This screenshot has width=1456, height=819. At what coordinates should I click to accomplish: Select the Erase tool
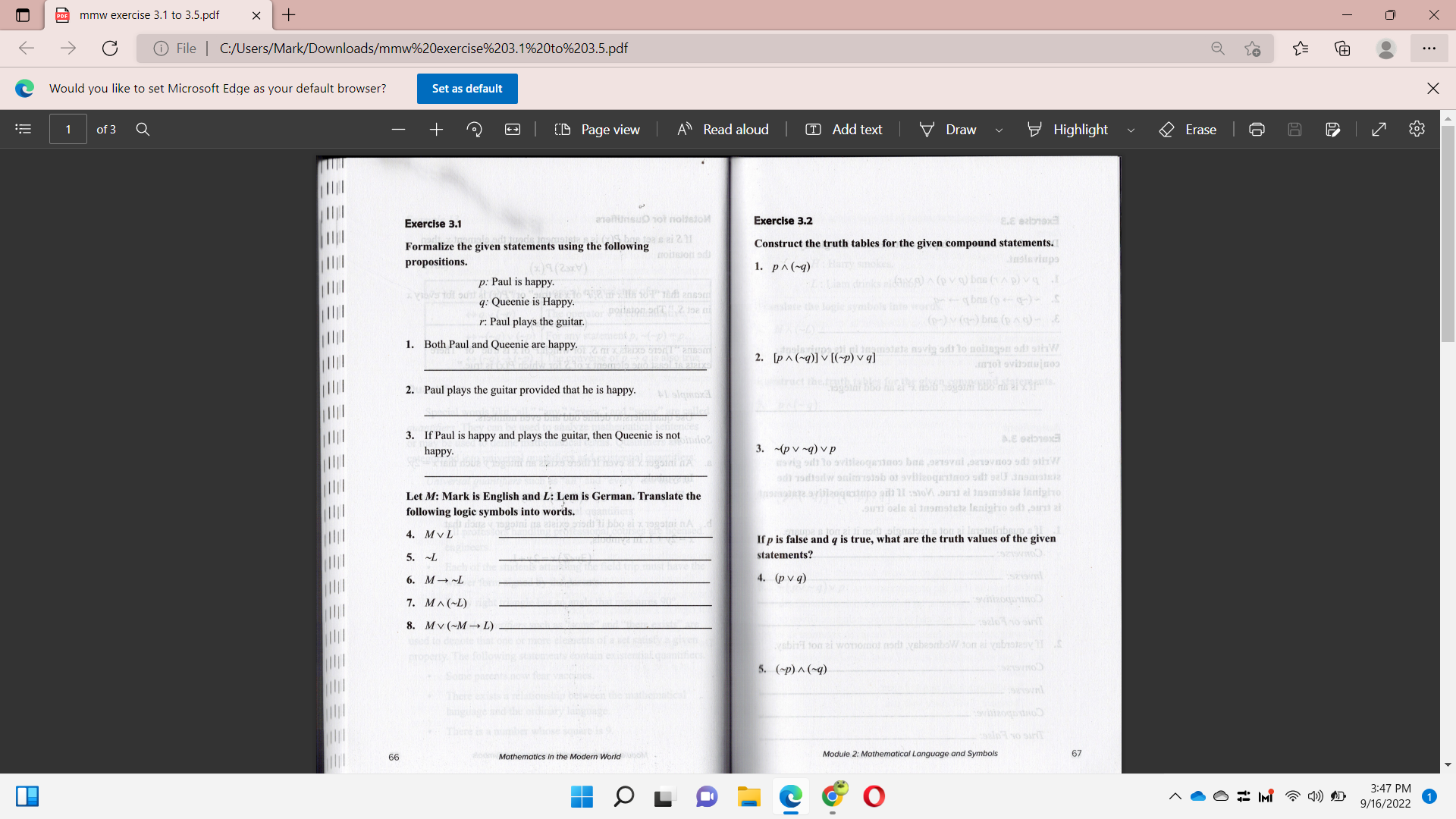(1187, 129)
